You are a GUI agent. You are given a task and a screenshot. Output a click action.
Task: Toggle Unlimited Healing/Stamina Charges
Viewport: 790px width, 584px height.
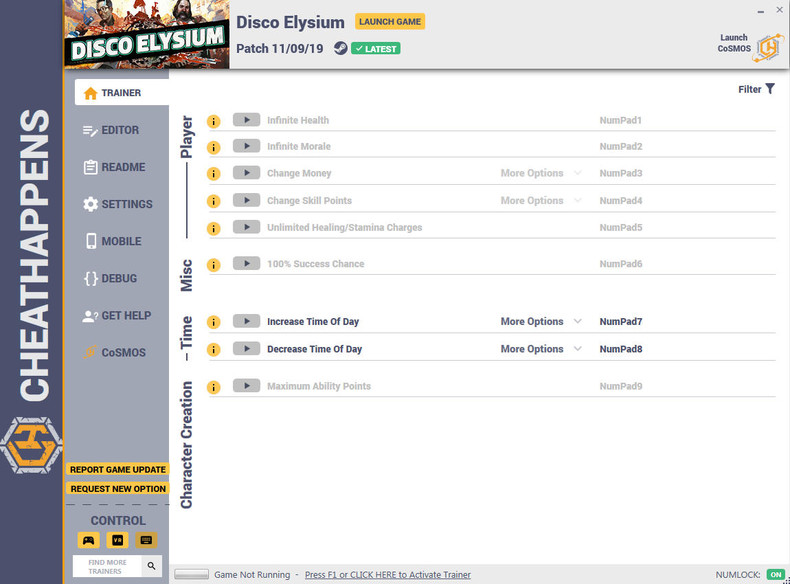pos(246,227)
